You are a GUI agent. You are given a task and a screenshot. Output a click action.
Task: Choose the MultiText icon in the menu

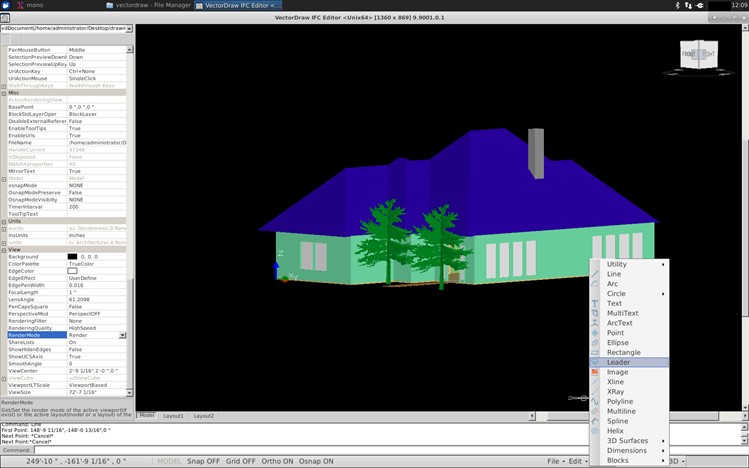point(595,313)
